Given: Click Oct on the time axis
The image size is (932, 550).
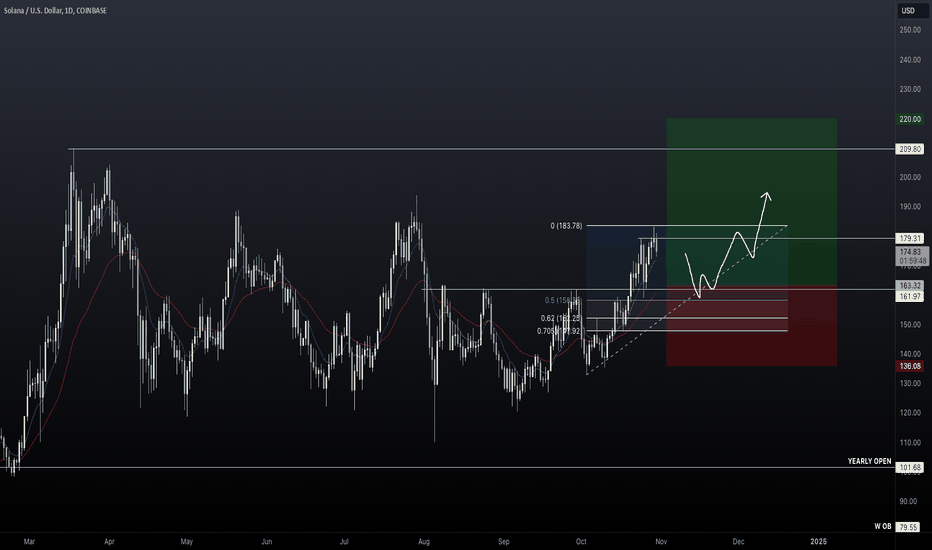Looking at the screenshot, I should [581, 542].
